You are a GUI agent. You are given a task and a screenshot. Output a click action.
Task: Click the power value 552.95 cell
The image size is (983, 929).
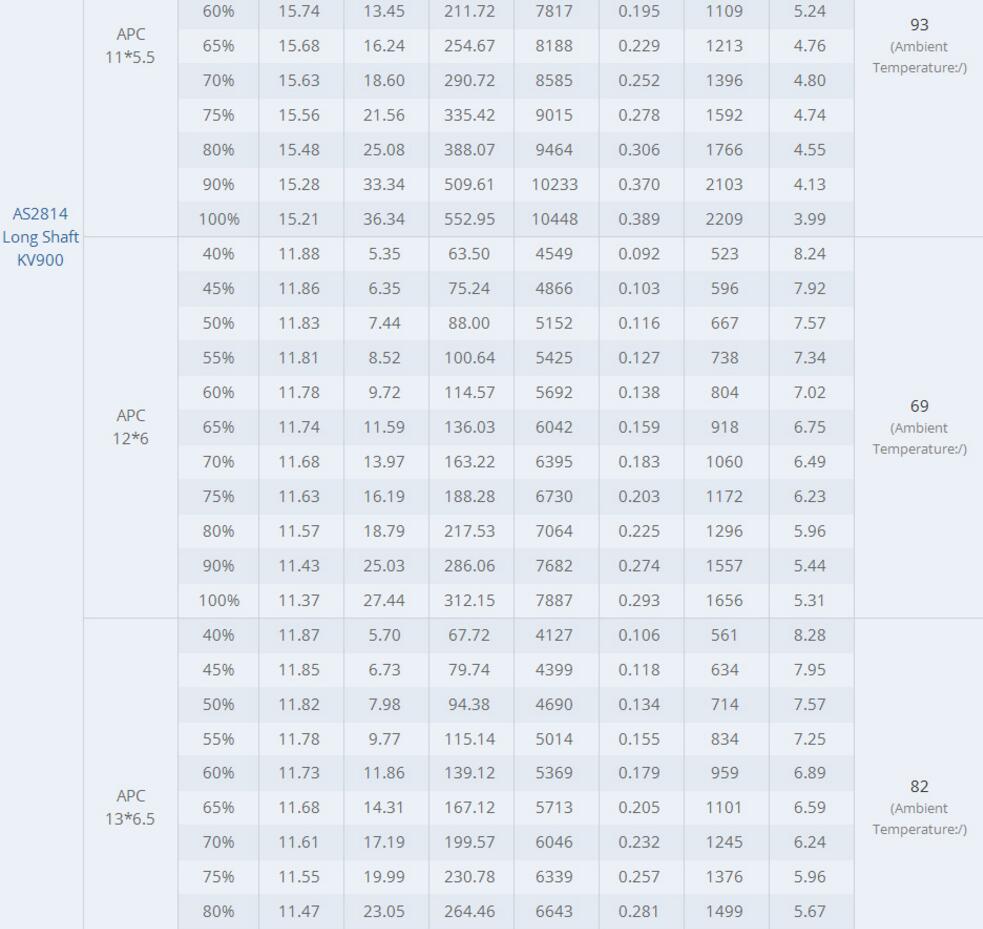tap(469, 219)
